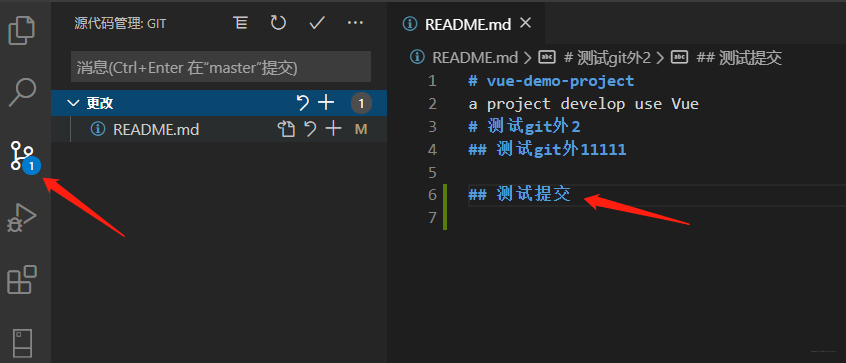The image size is (846, 363).
Task: Open more actions menu in source control
Action: tap(356, 23)
